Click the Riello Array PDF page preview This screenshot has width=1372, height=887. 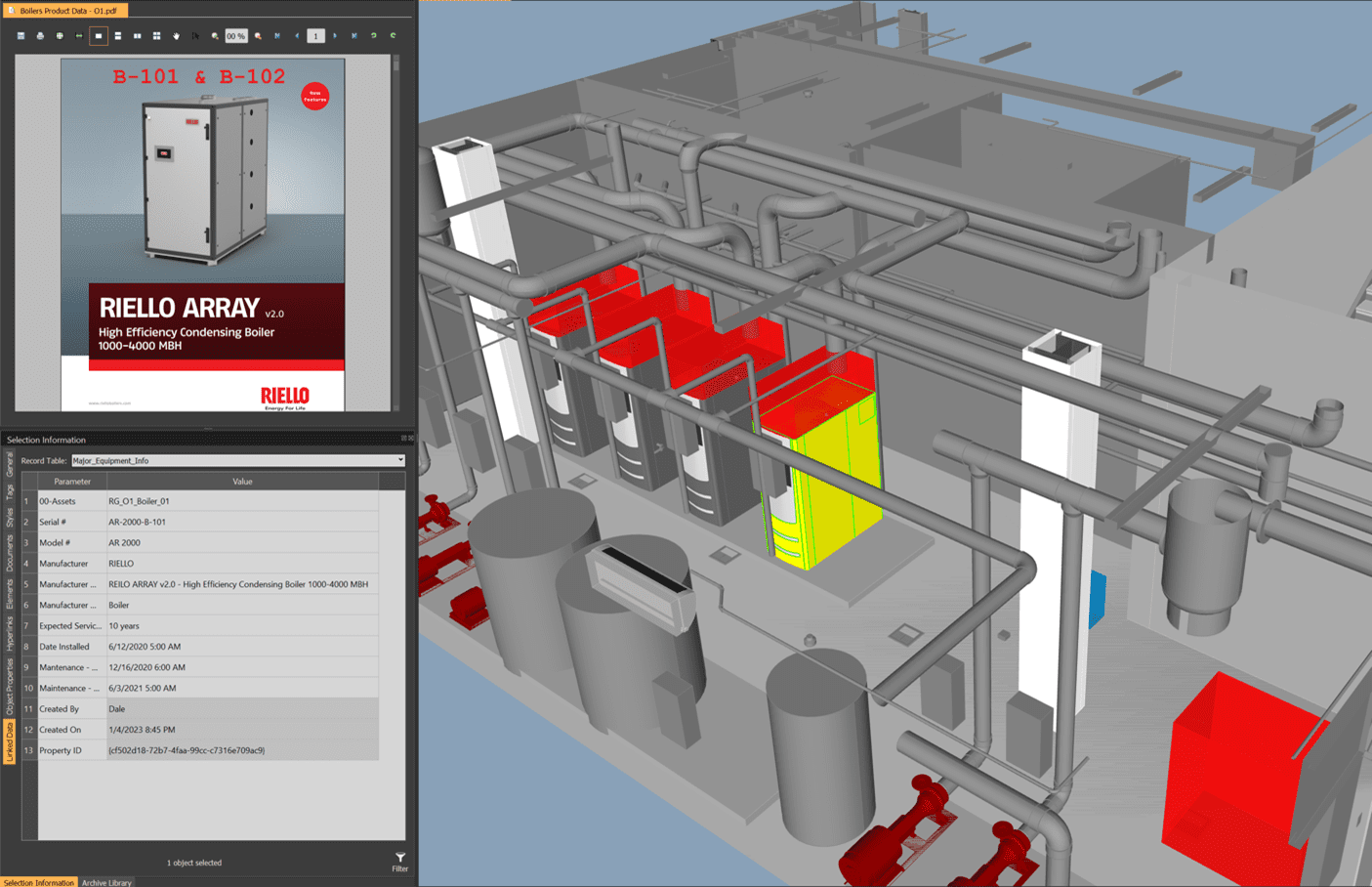(202, 234)
